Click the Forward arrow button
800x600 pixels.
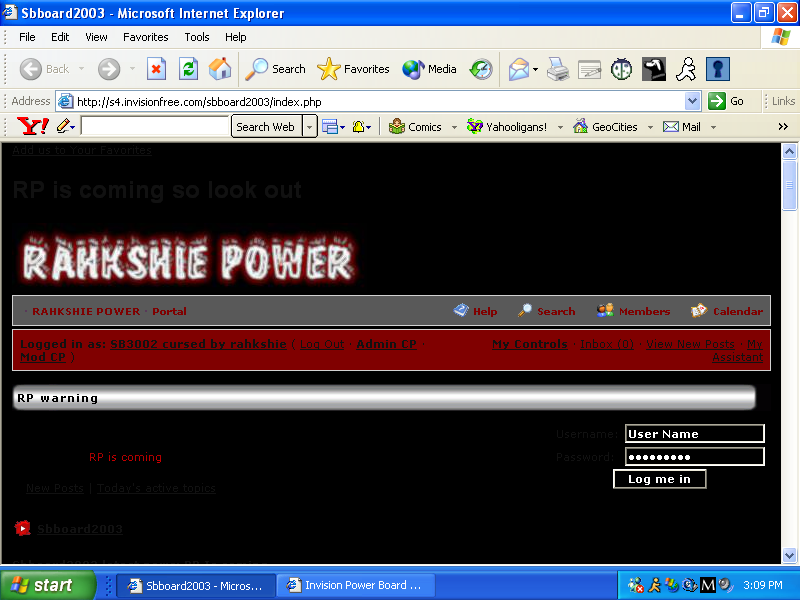109,69
